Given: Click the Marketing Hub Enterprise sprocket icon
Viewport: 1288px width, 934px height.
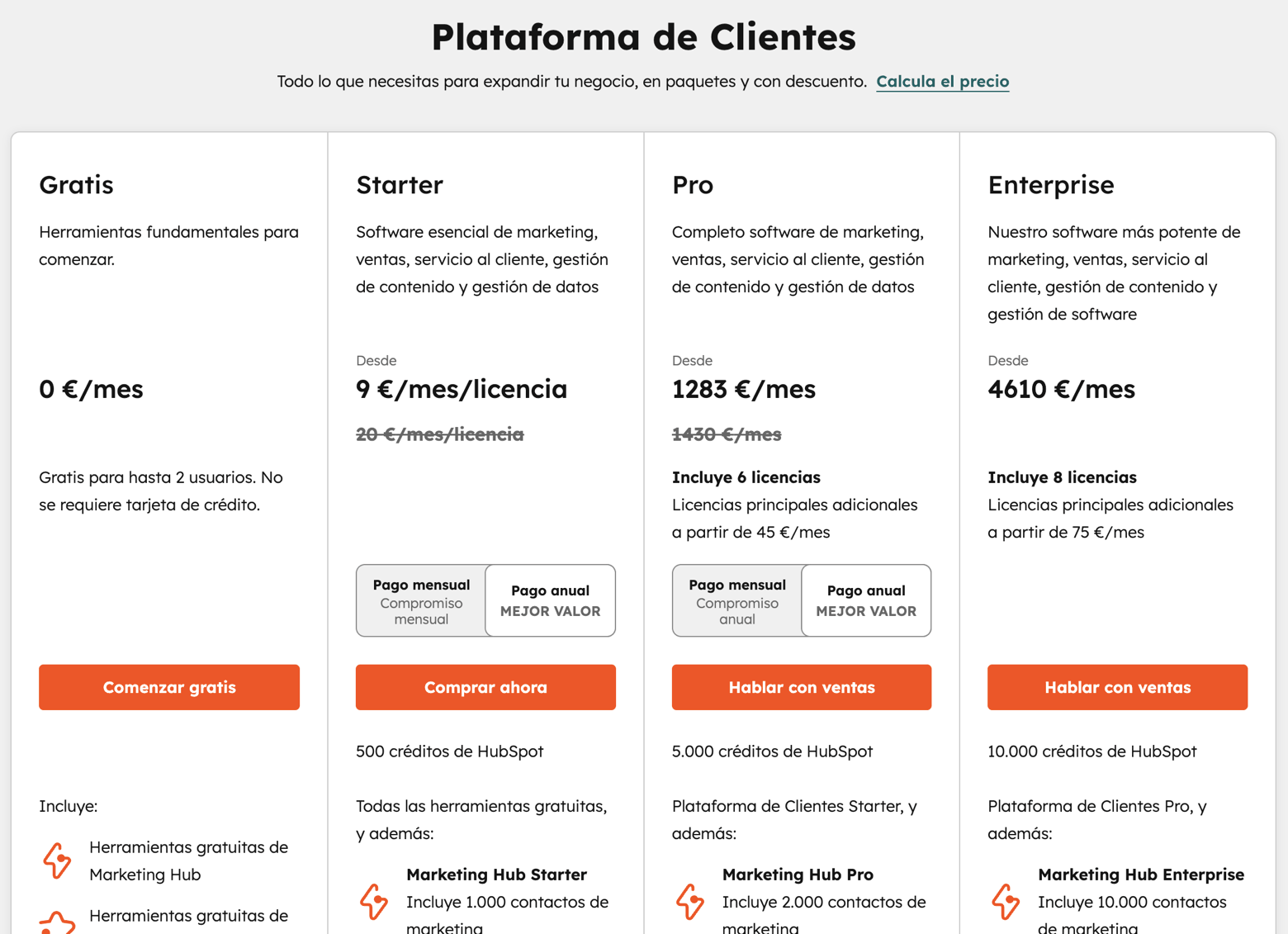Looking at the screenshot, I should tap(1006, 903).
